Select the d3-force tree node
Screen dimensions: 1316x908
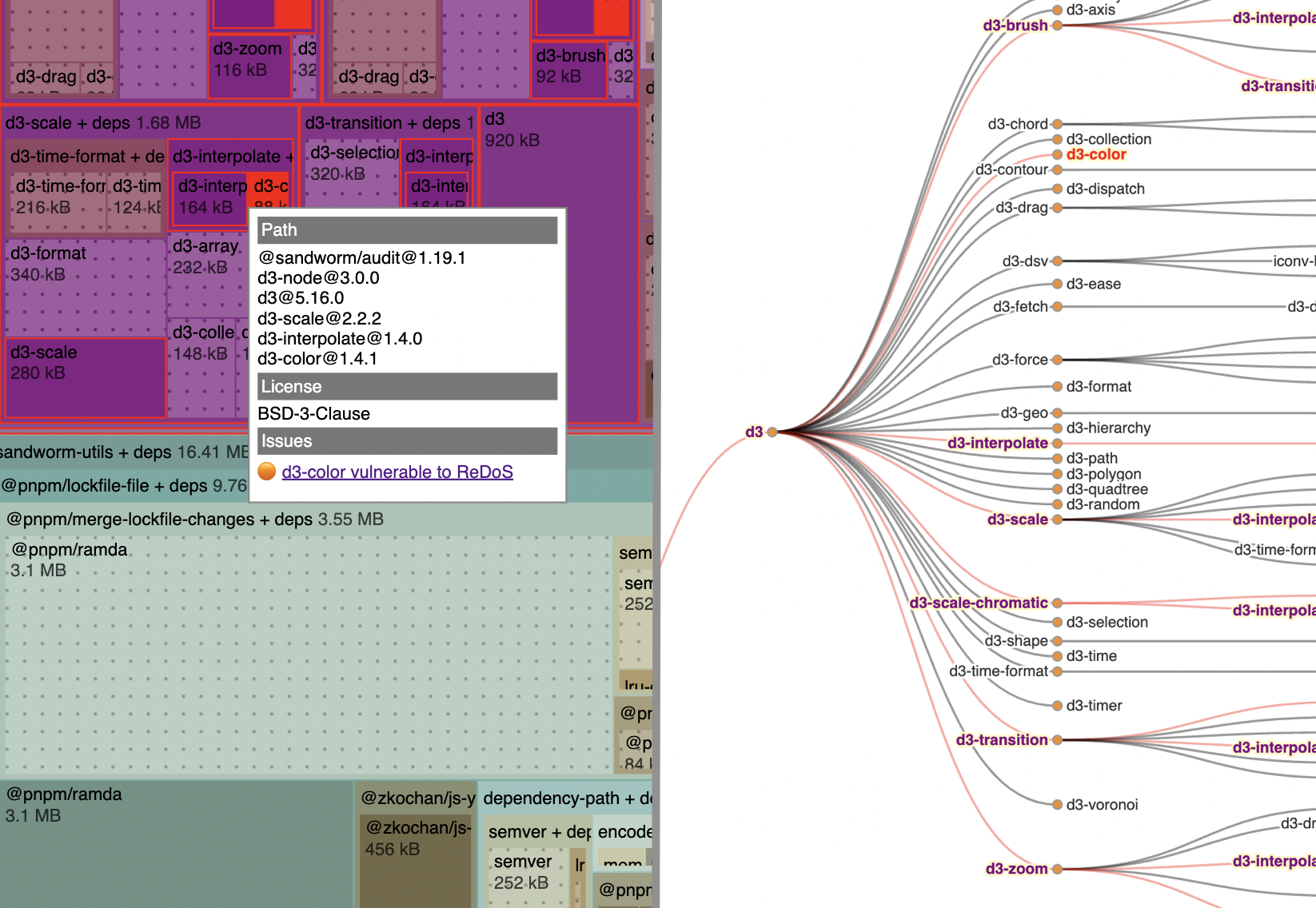[x=1057, y=360]
